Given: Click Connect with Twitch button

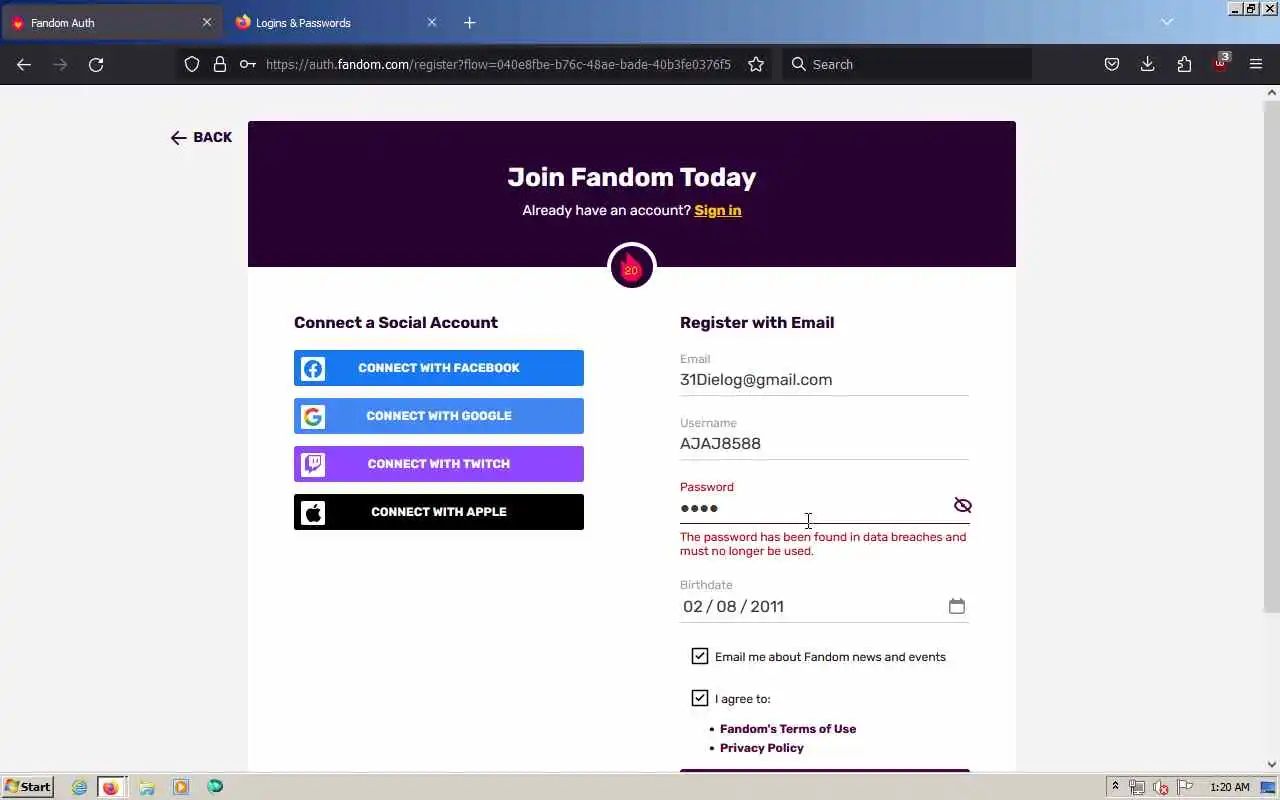Looking at the screenshot, I should pyautogui.click(x=439, y=464).
